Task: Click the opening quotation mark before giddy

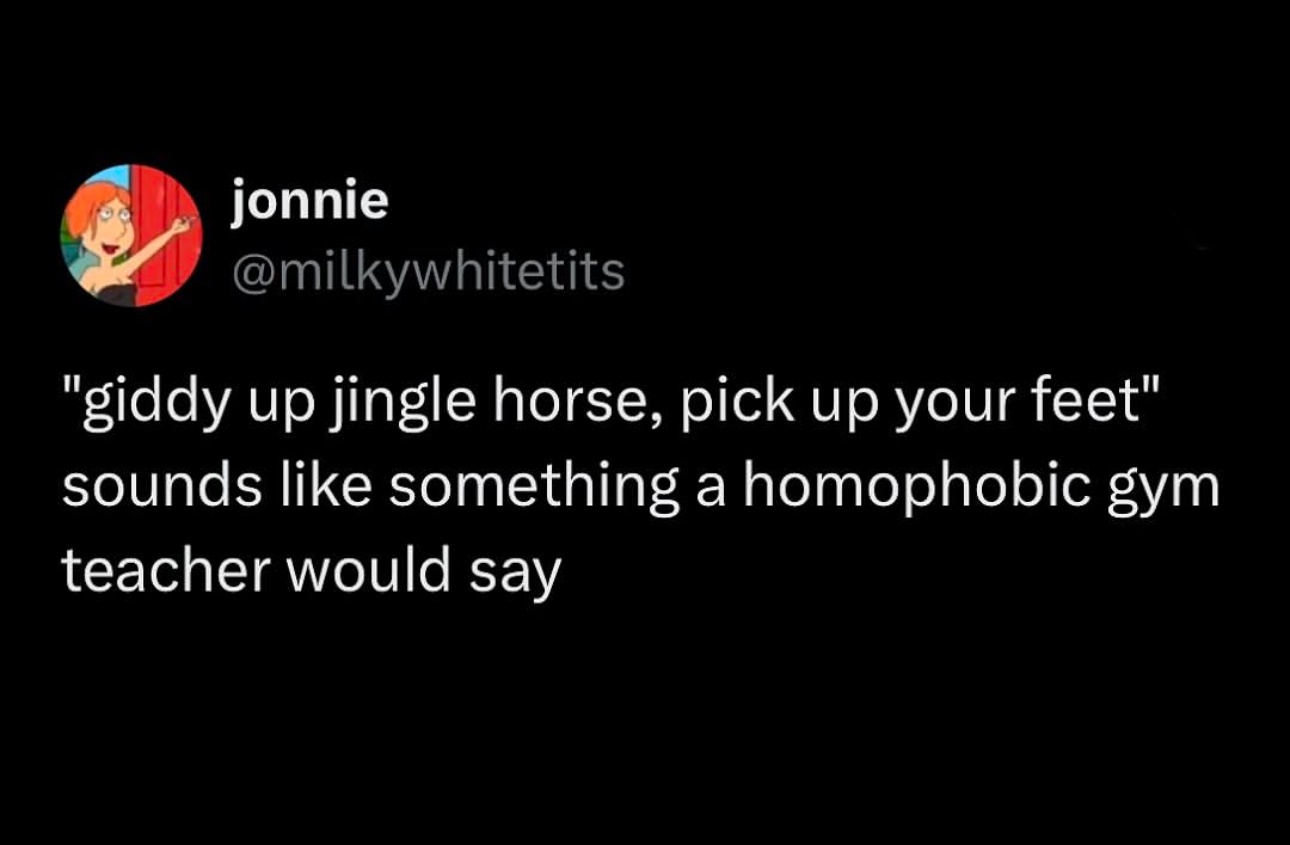Action: click(72, 392)
